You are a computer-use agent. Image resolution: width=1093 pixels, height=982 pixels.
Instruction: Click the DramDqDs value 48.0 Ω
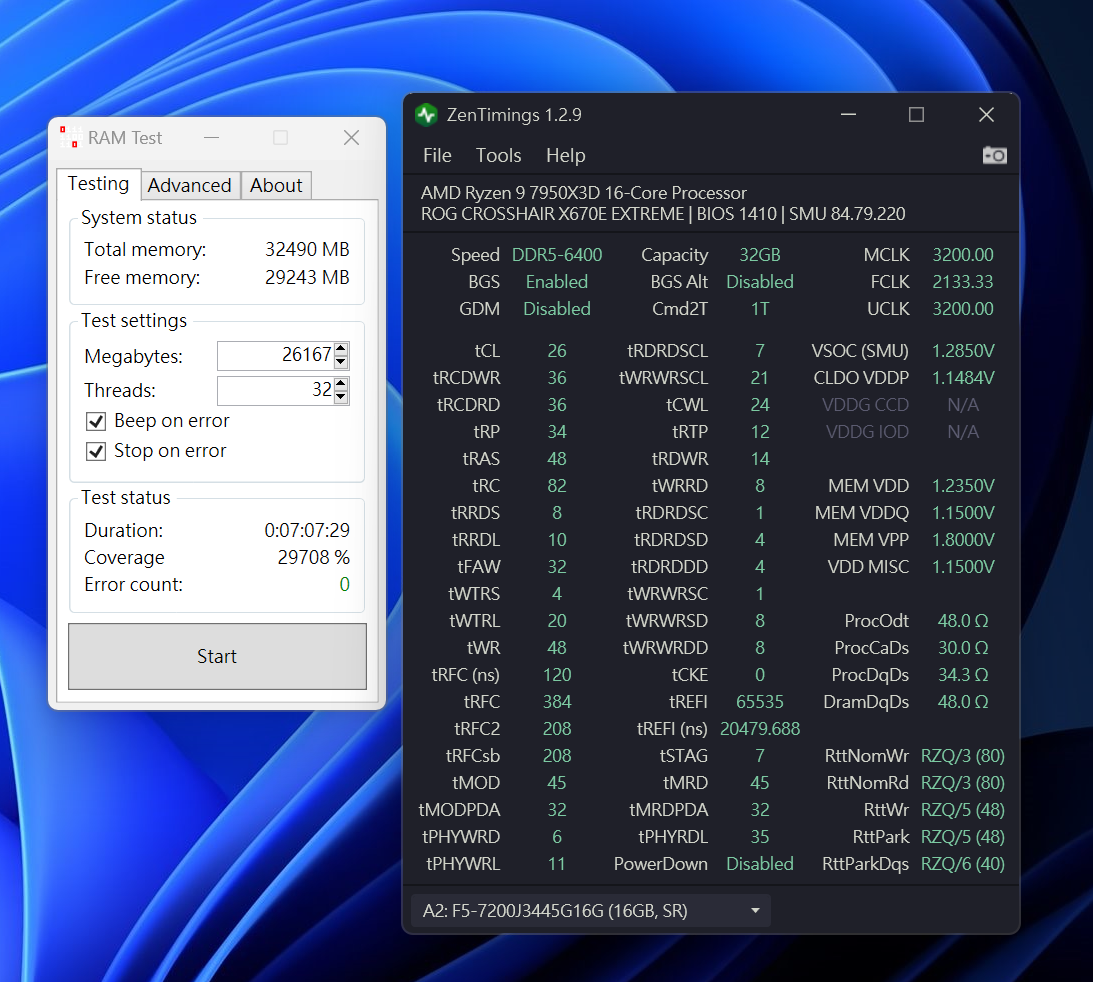[x=963, y=702]
